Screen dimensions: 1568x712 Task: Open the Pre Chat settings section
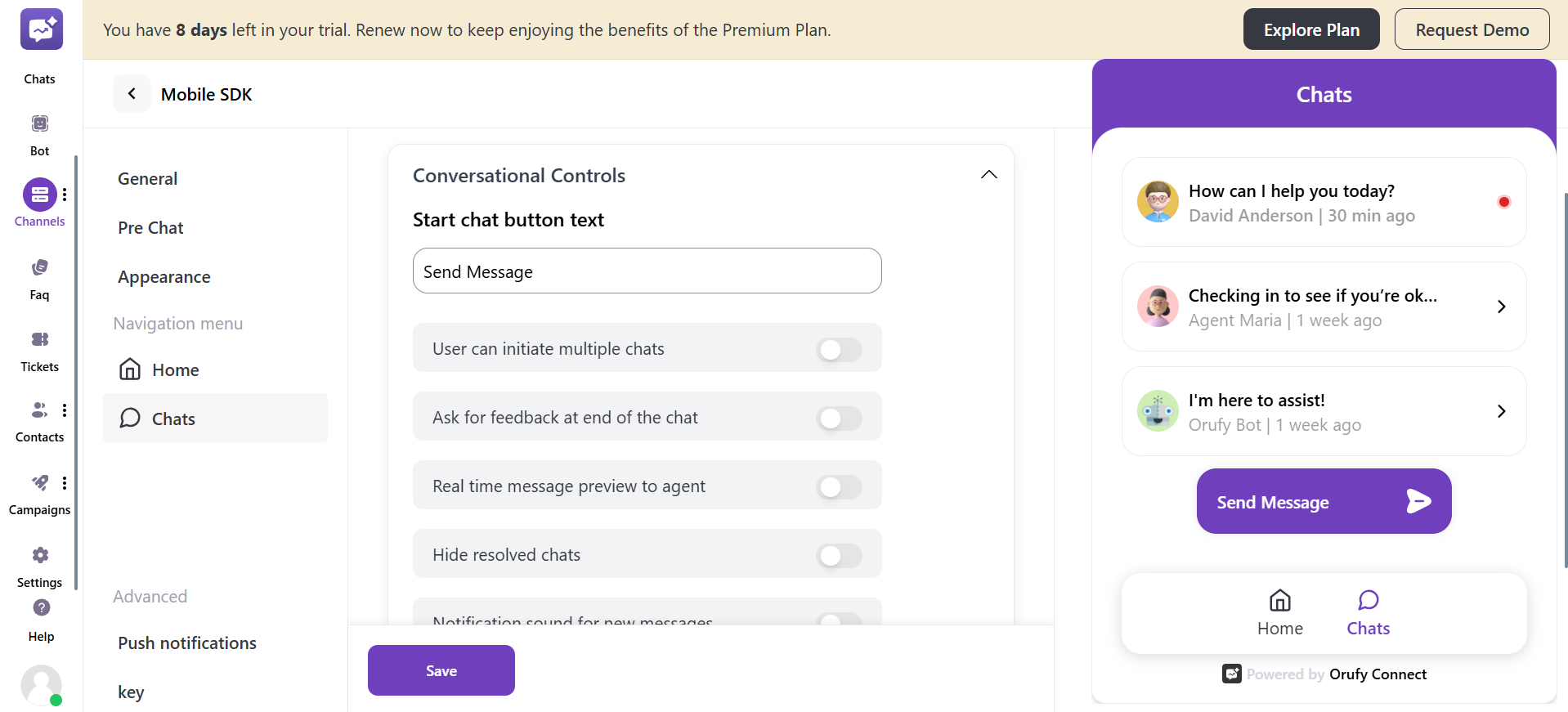[x=150, y=227]
